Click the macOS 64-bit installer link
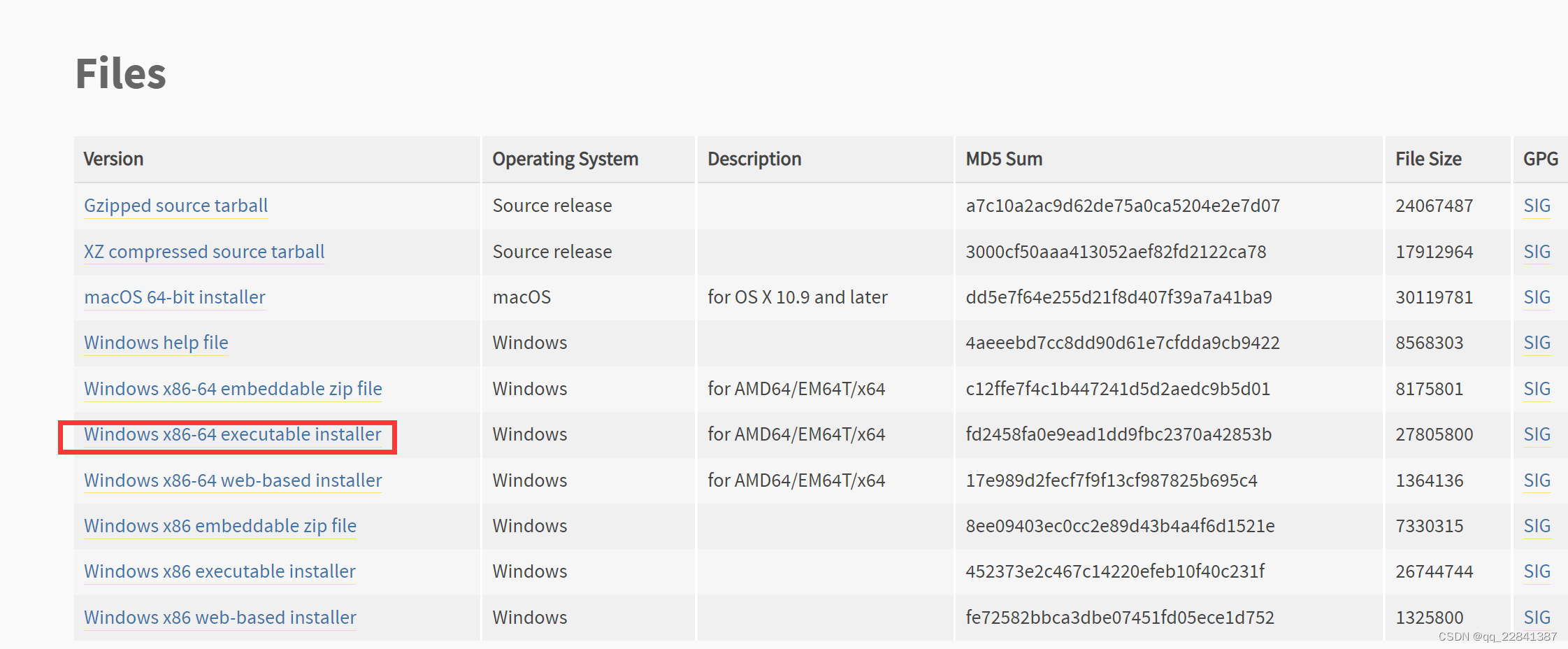Screen dimensions: 1568x649 175,297
